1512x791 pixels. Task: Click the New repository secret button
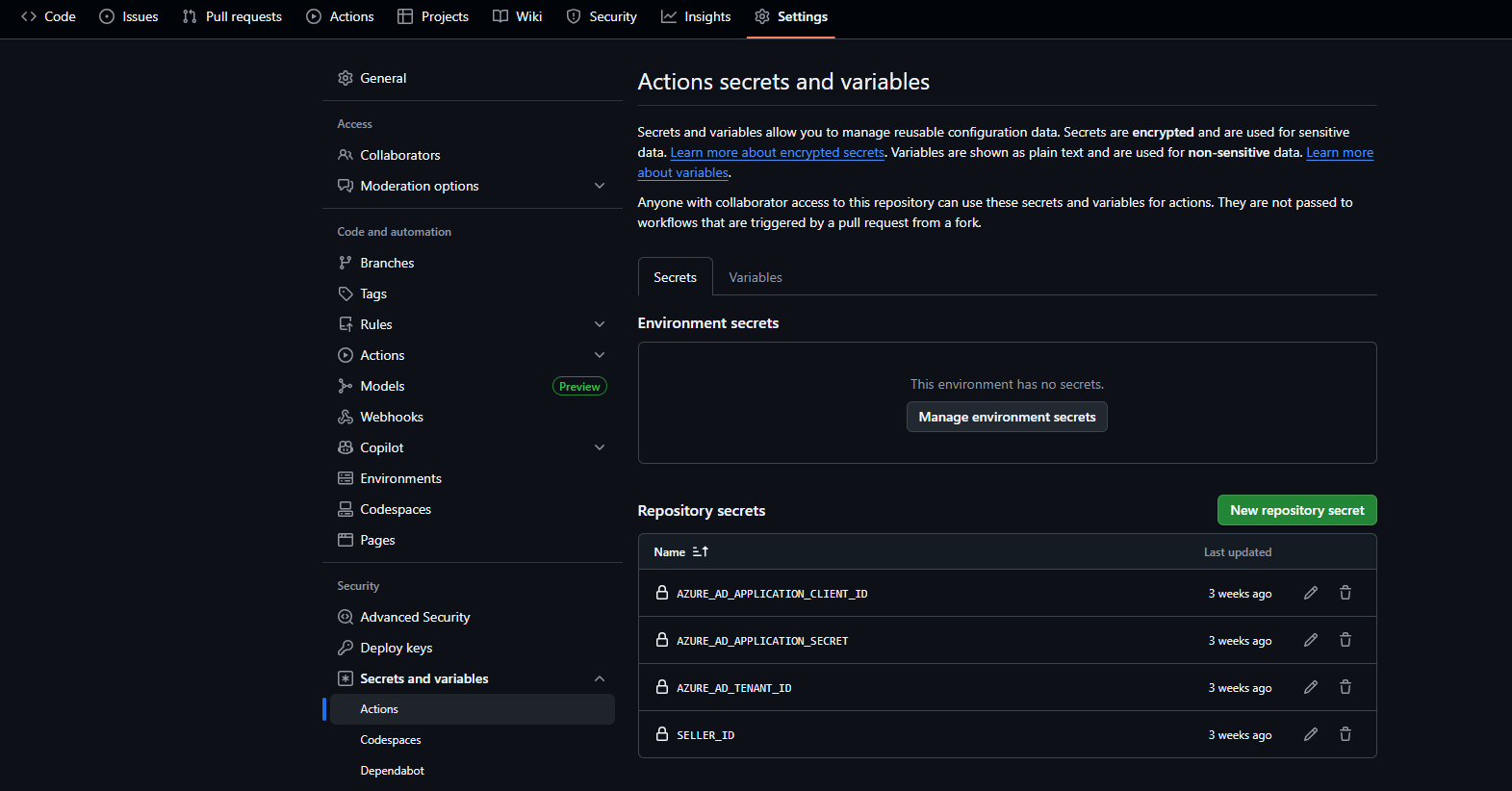[1296, 510]
